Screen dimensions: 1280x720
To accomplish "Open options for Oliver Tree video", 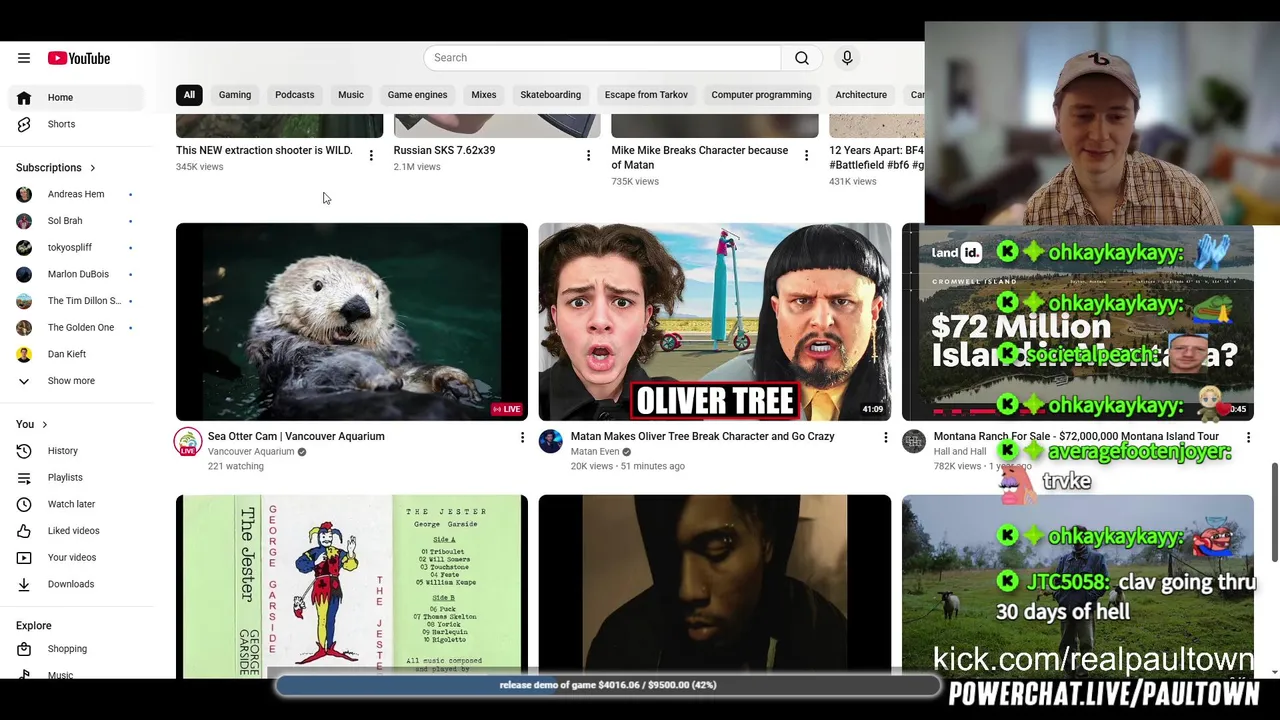I will (885, 437).
